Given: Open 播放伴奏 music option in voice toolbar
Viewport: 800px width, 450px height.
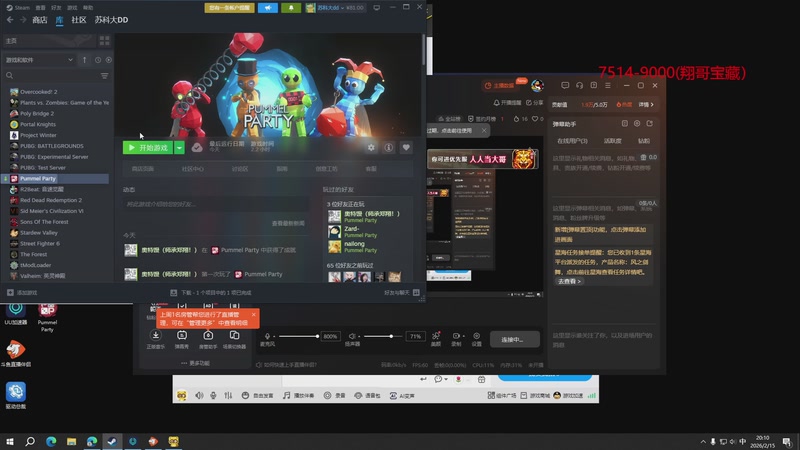Looking at the screenshot, I should [298, 395].
